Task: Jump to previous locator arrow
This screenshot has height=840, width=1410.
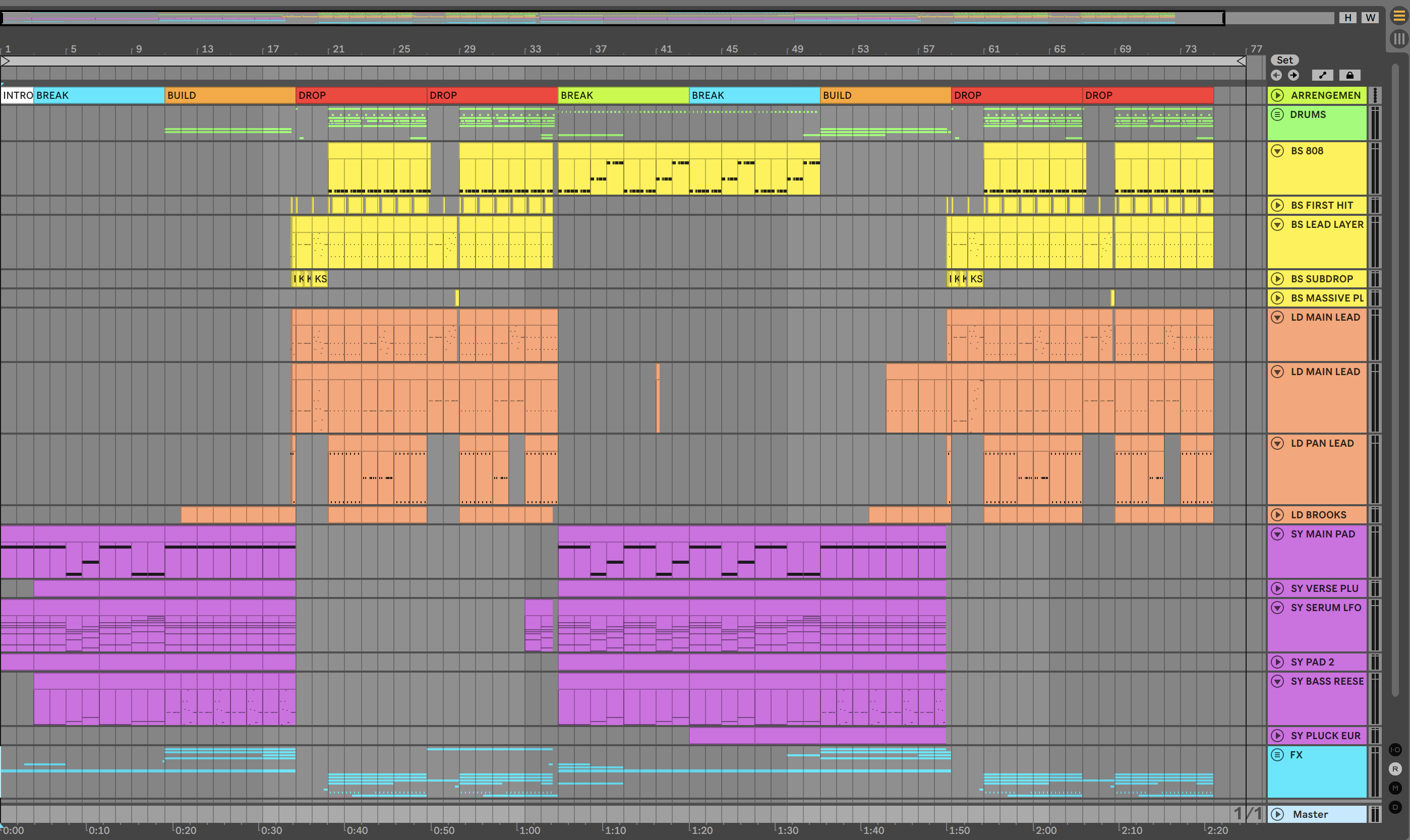Action: coord(1276,75)
